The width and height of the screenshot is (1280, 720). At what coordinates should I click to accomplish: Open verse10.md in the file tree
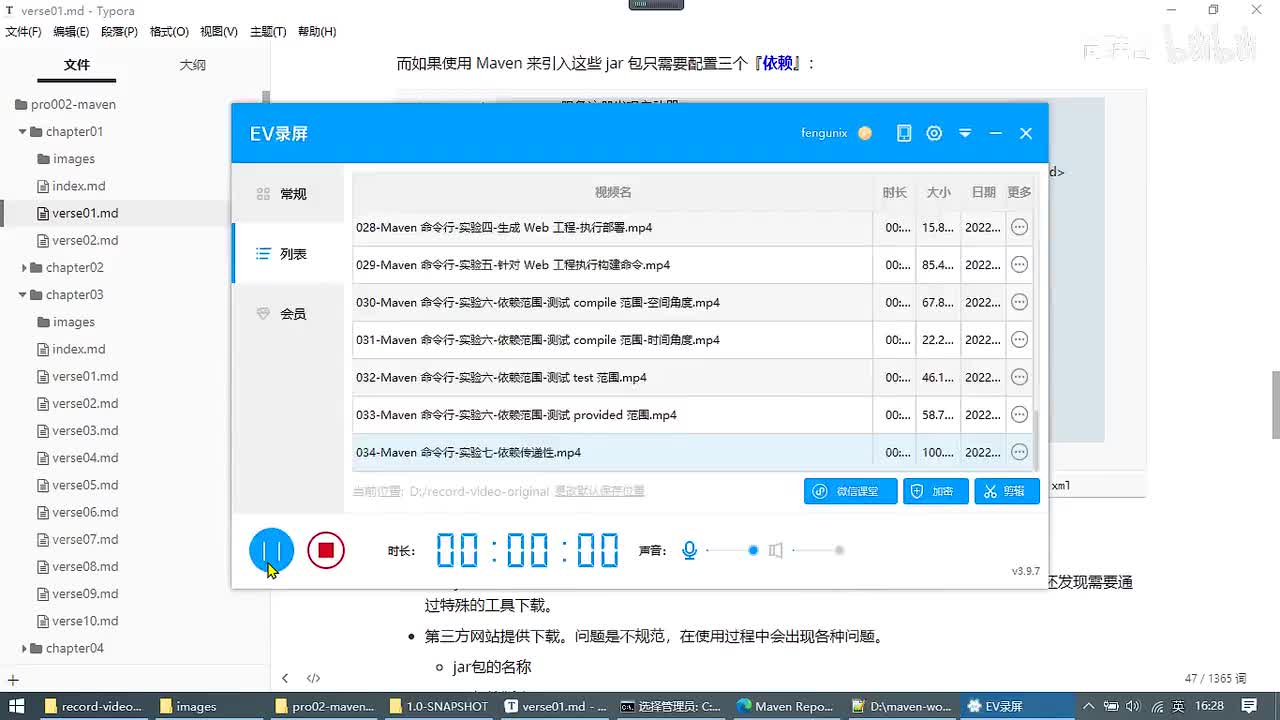(x=85, y=621)
